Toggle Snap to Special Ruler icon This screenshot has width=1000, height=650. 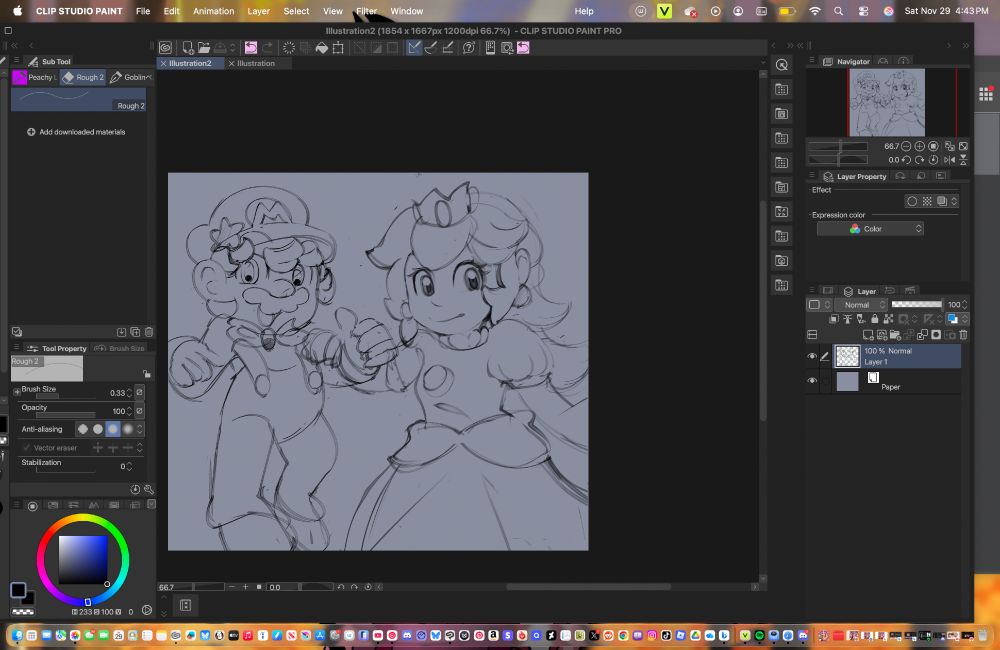[x=431, y=48]
